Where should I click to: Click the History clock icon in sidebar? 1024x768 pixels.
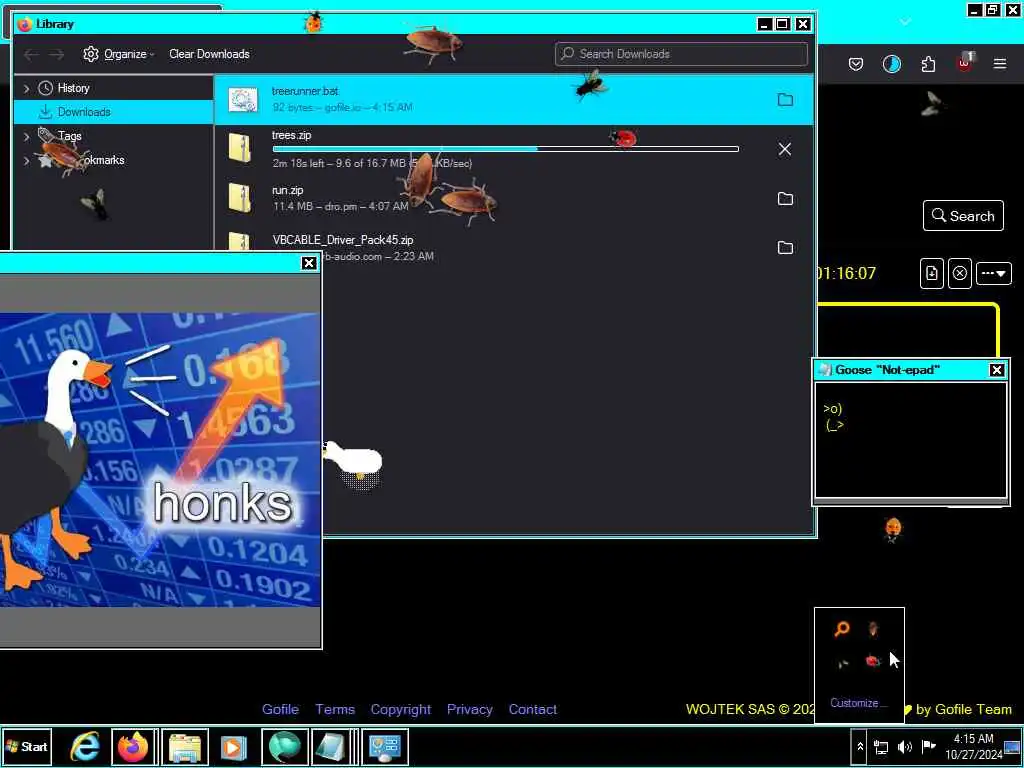pyautogui.click(x=45, y=88)
